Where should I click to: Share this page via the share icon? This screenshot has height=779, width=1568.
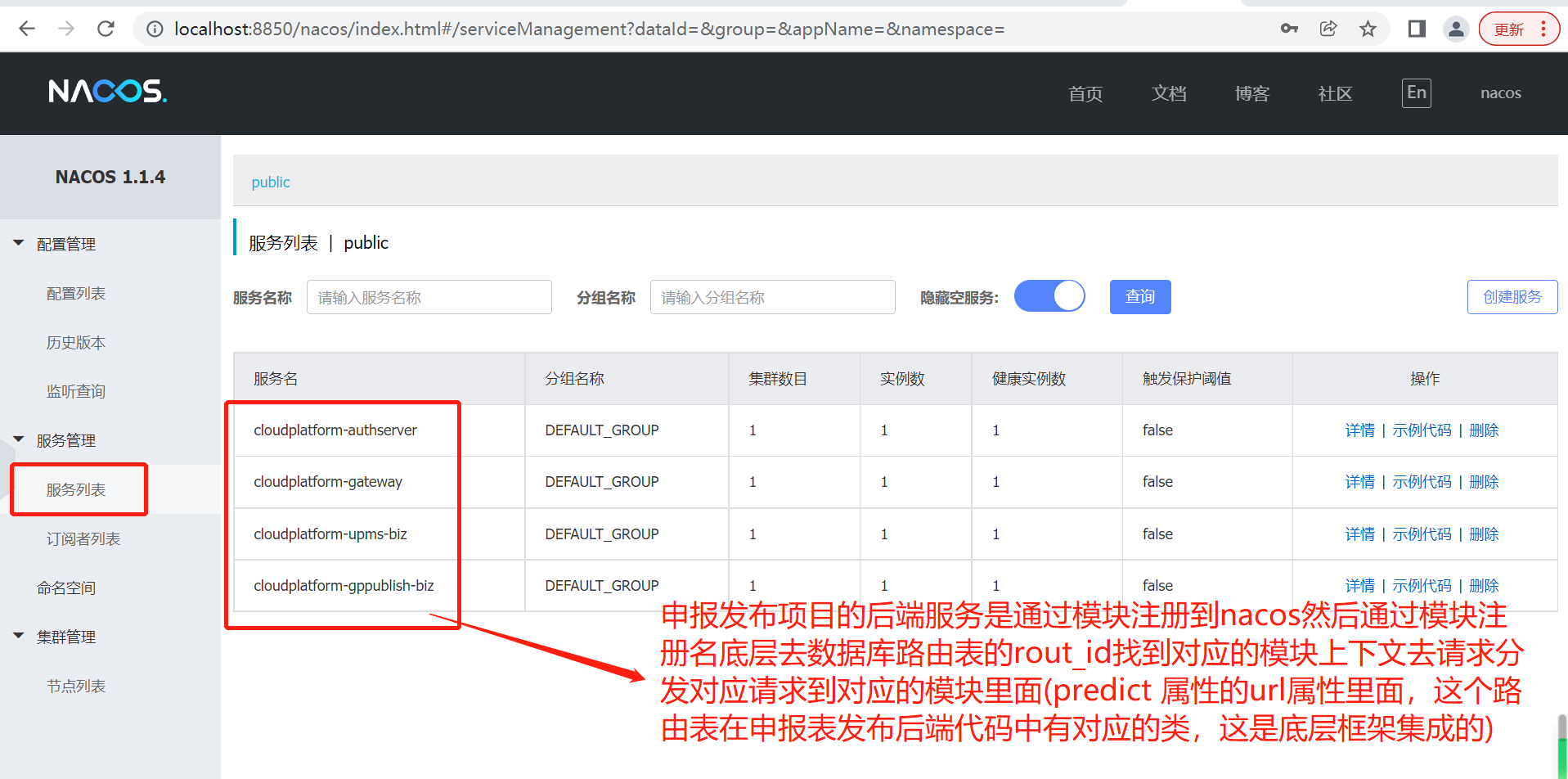(x=1328, y=29)
